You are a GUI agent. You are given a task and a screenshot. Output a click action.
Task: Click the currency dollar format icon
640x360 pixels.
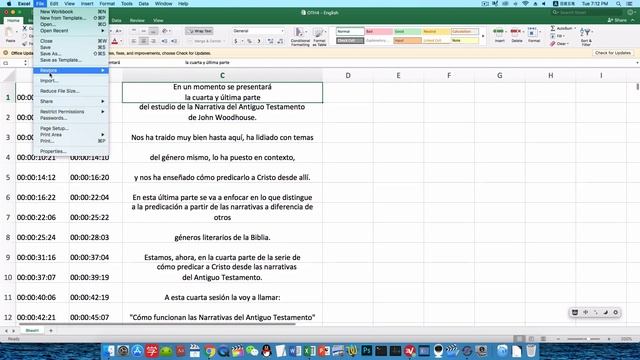click(236, 41)
